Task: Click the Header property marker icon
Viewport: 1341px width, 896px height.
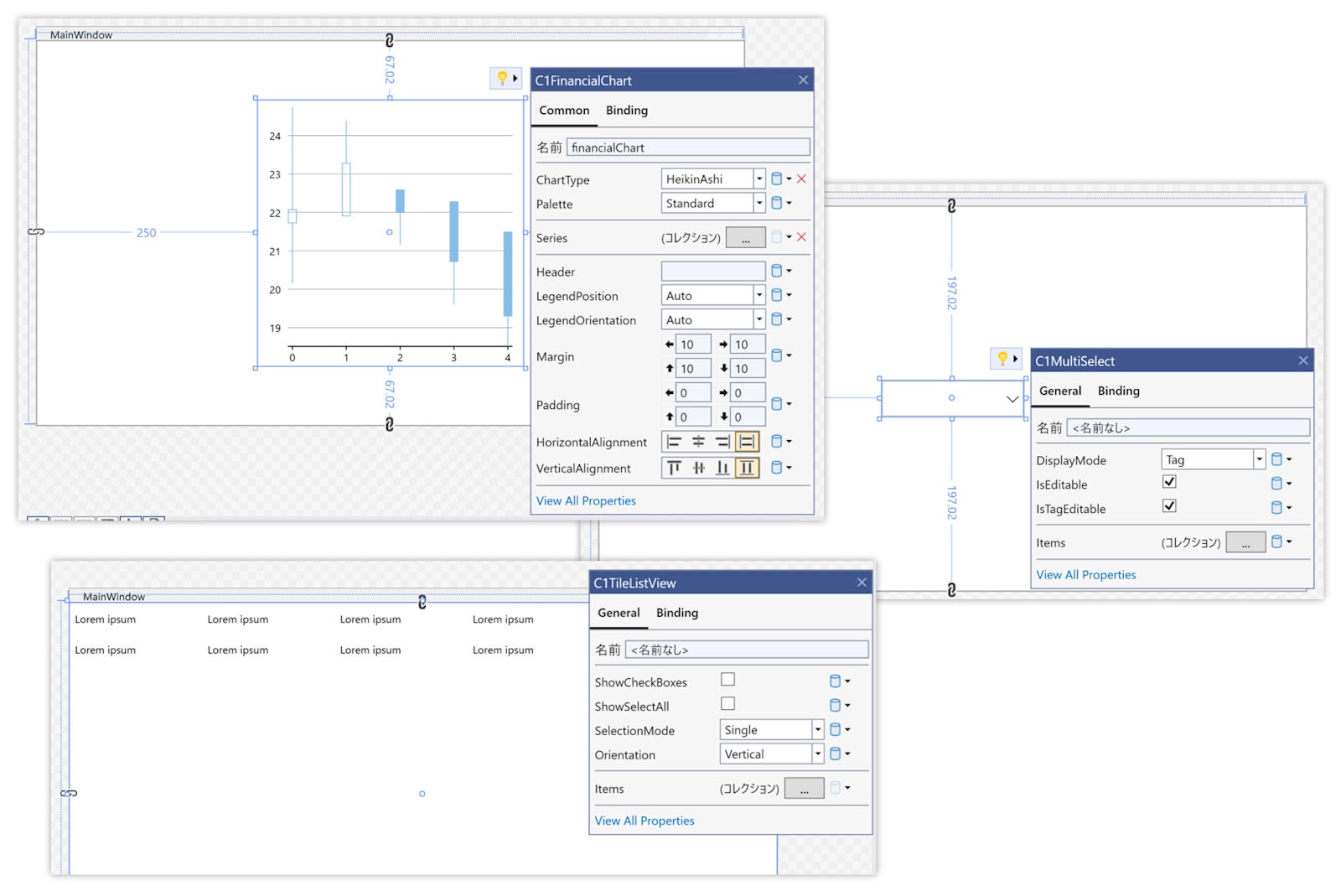Action: pos(777,271)
